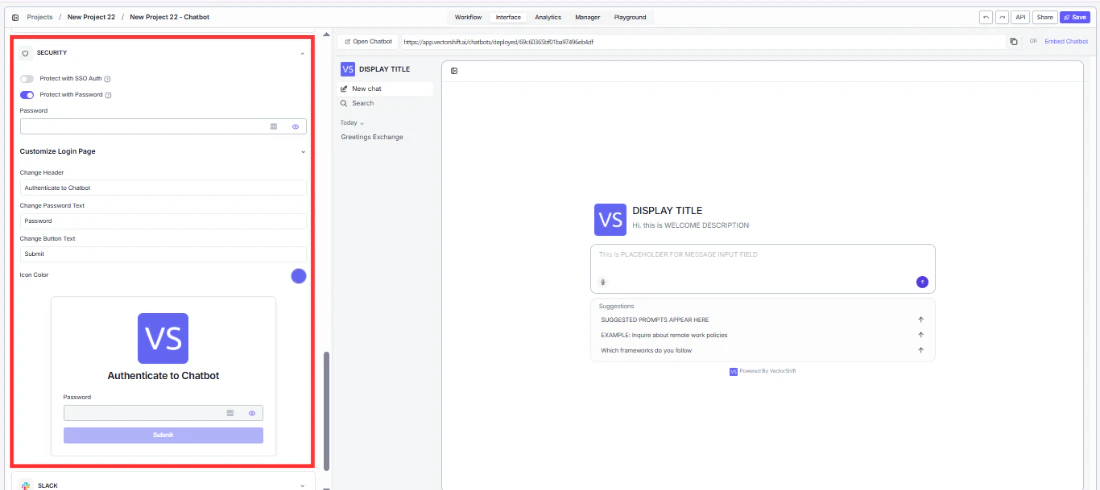Click the microphone icon in message box
Viewport: 1100px width, 490px height.
pyautogui.click(x=603, y=282)
